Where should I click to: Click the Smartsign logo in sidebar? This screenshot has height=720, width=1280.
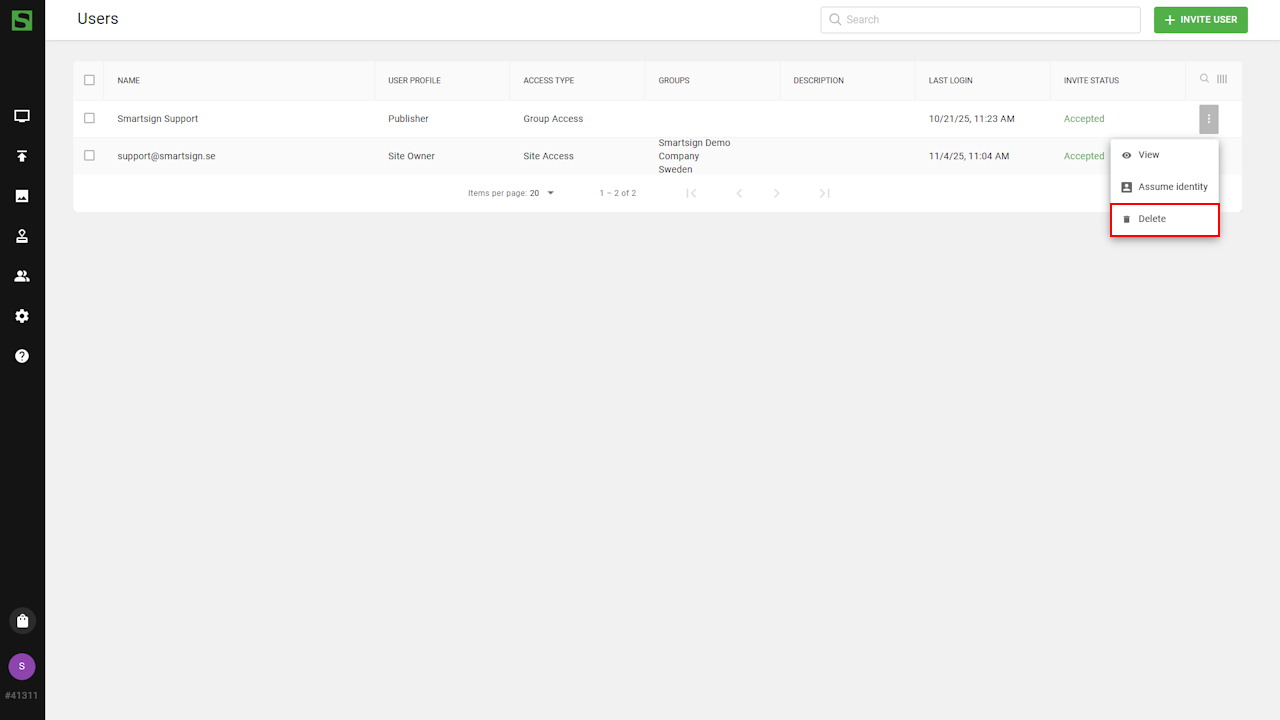22,20
